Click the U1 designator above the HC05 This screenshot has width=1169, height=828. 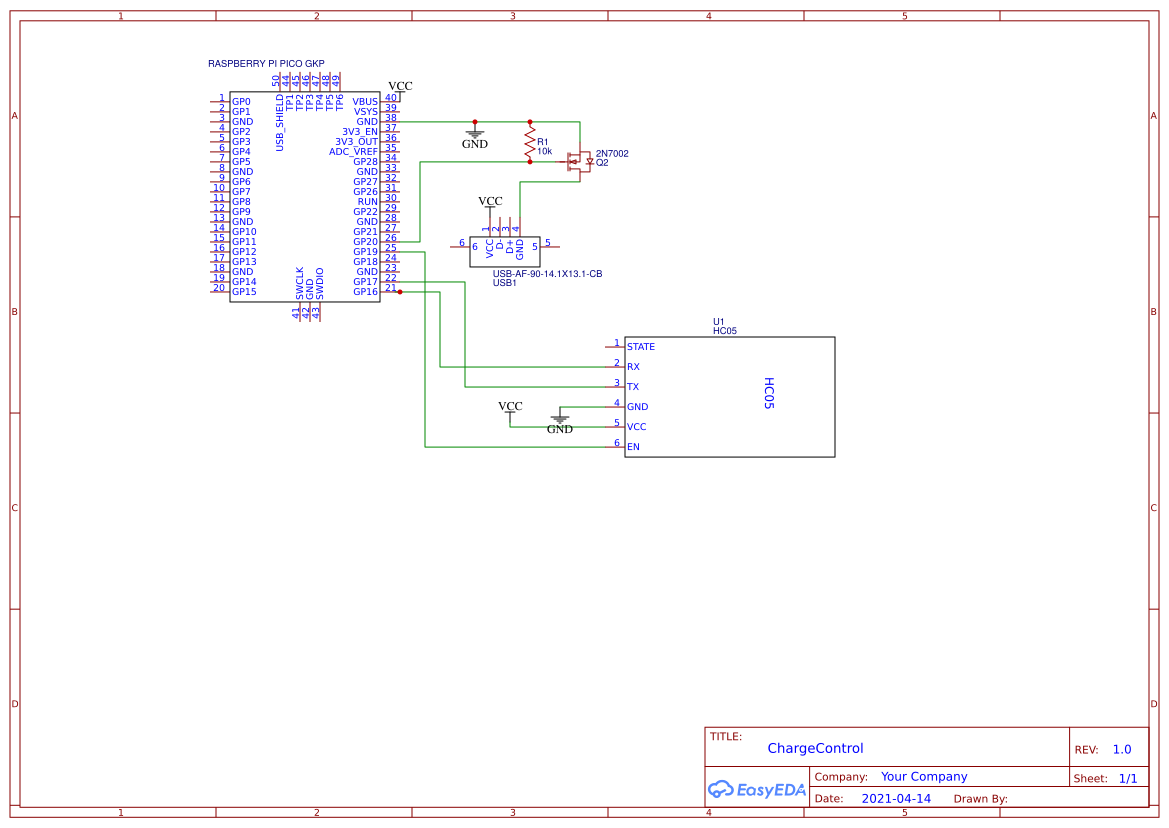719,322
